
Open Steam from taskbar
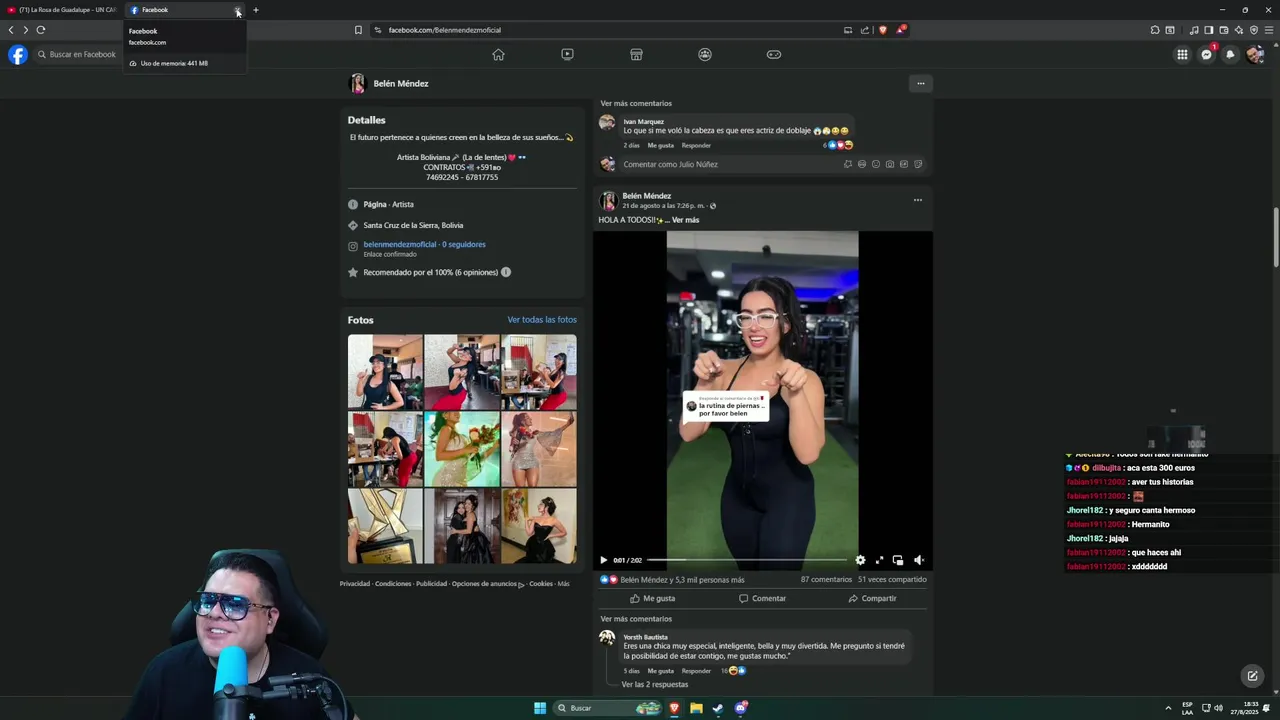(718, 708)
